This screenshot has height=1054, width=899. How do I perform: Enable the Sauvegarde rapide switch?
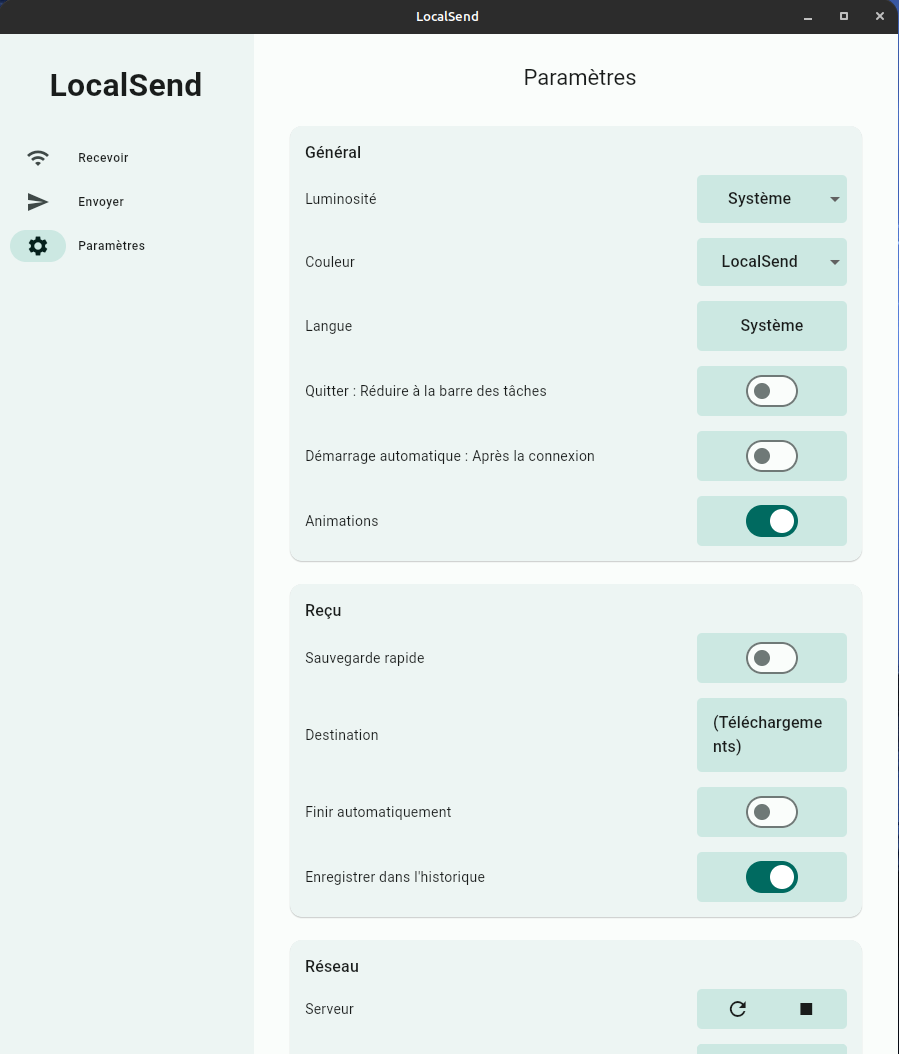click(x=771, y=658)
